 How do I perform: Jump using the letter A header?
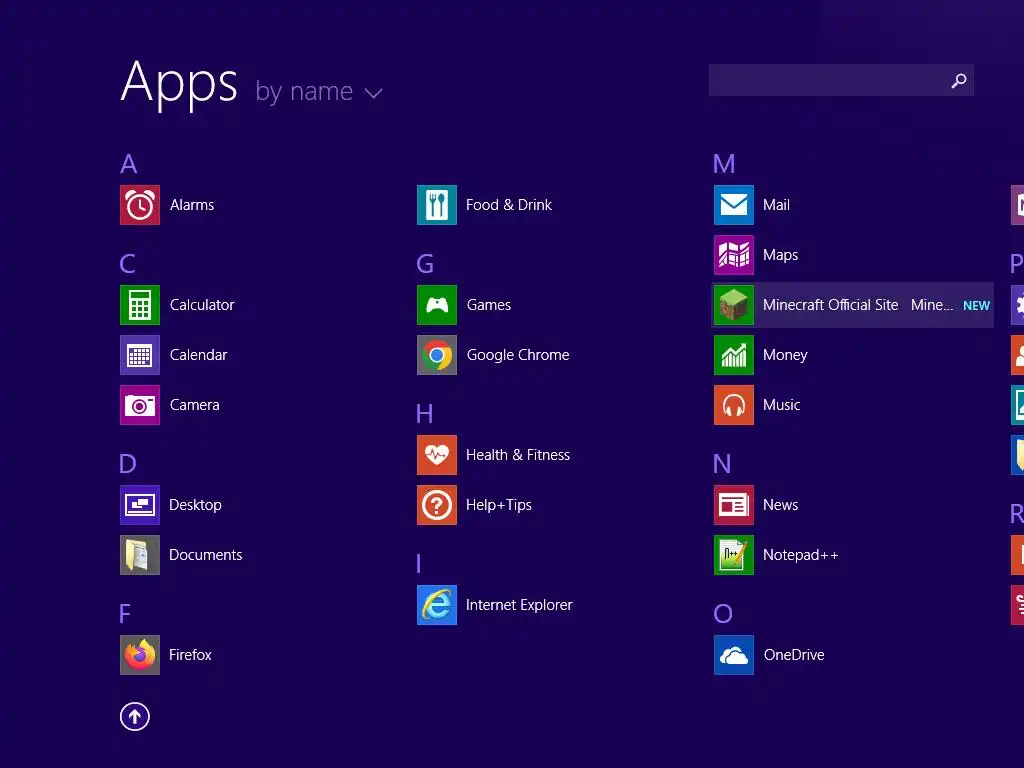(x=129, y=164)
